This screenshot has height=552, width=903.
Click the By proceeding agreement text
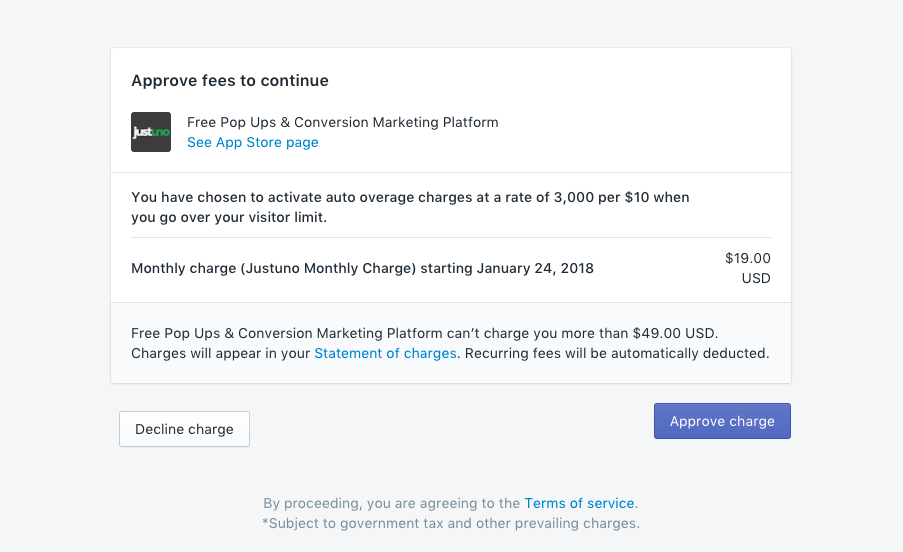click(x=391, y=503)
